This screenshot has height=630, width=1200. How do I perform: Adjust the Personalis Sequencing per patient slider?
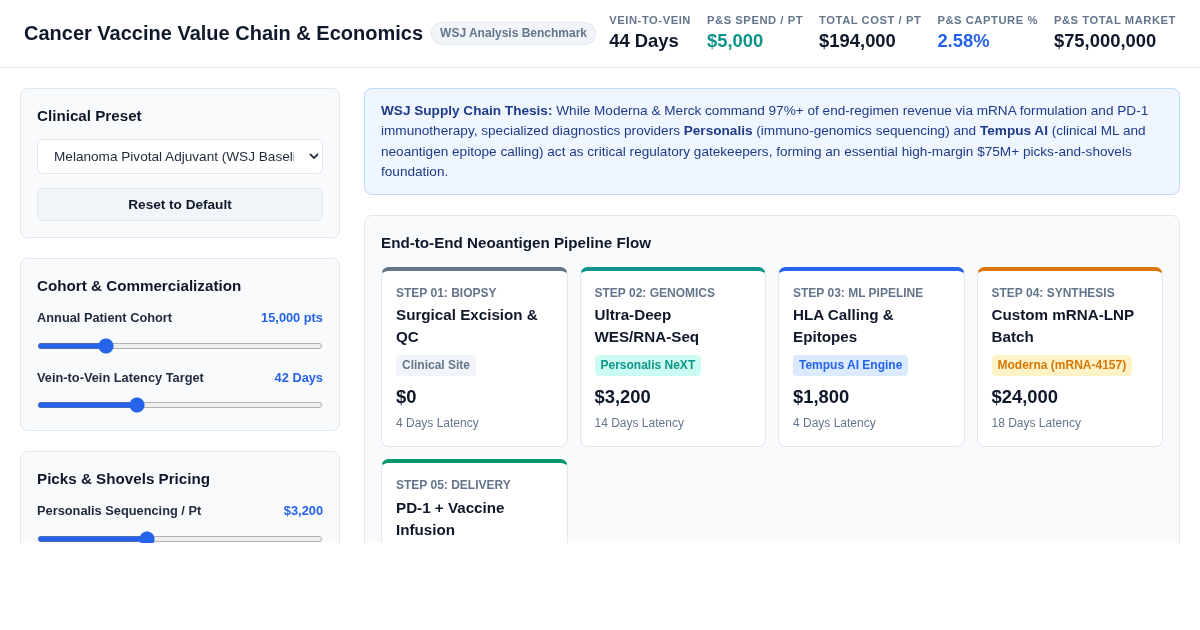click(x=180, y=538)
